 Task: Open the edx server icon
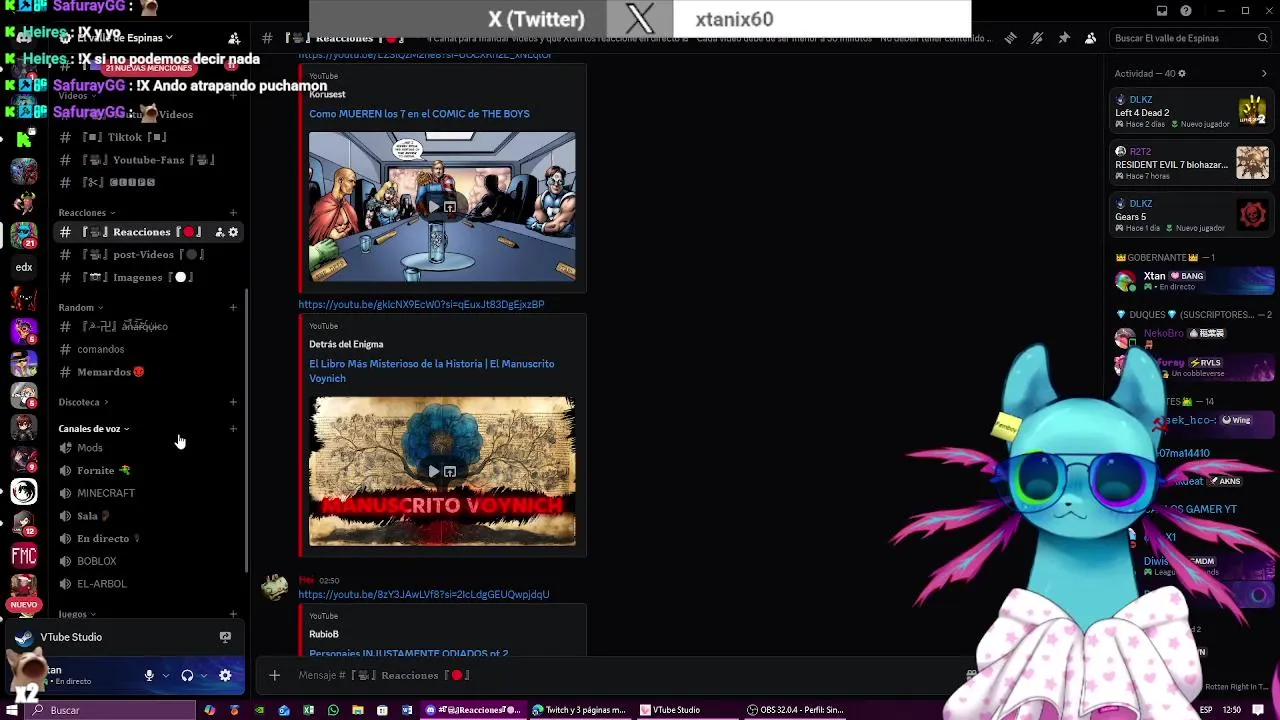click(24, 267)
